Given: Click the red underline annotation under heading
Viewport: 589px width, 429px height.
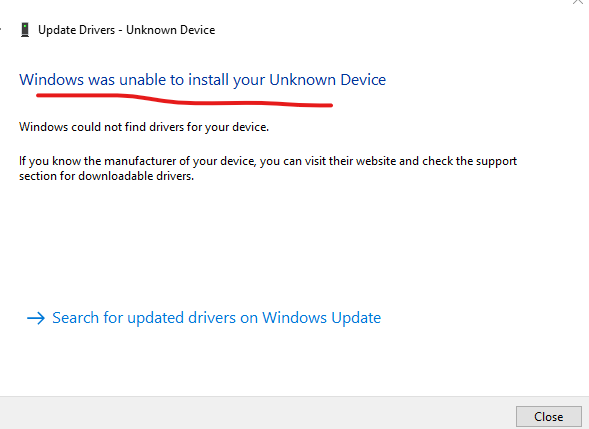Looking at the screenshot, I should click(184, 101).
